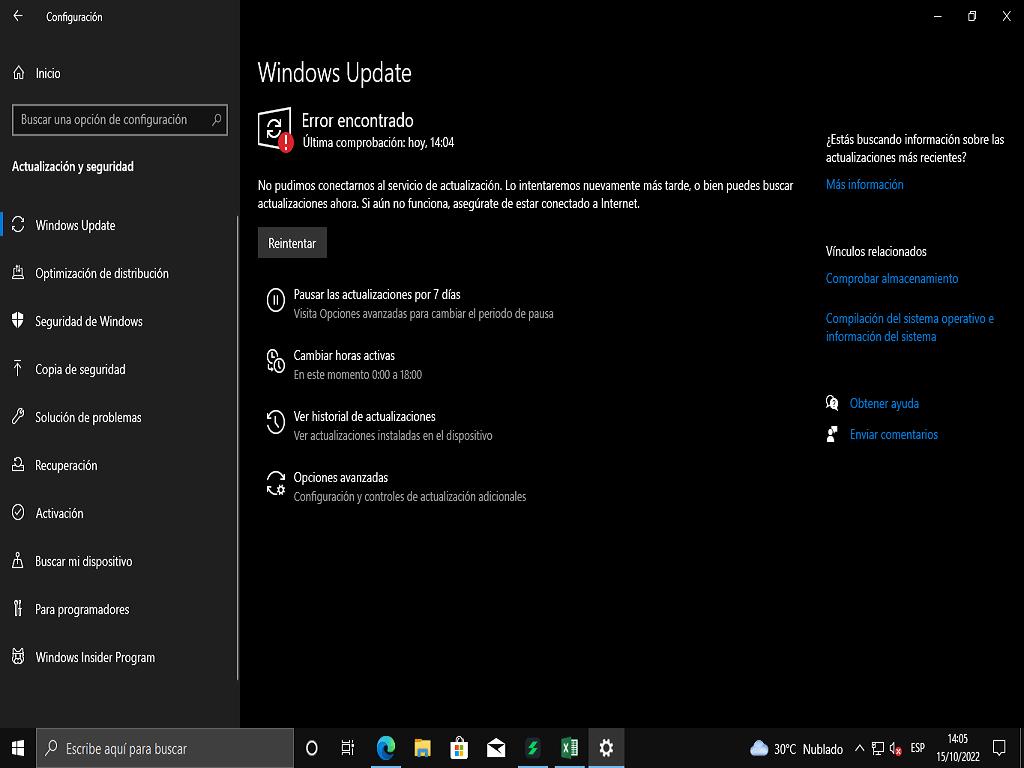Open Buscar mi dispositivo
The image size is (1024, 768).
[120, 561]
